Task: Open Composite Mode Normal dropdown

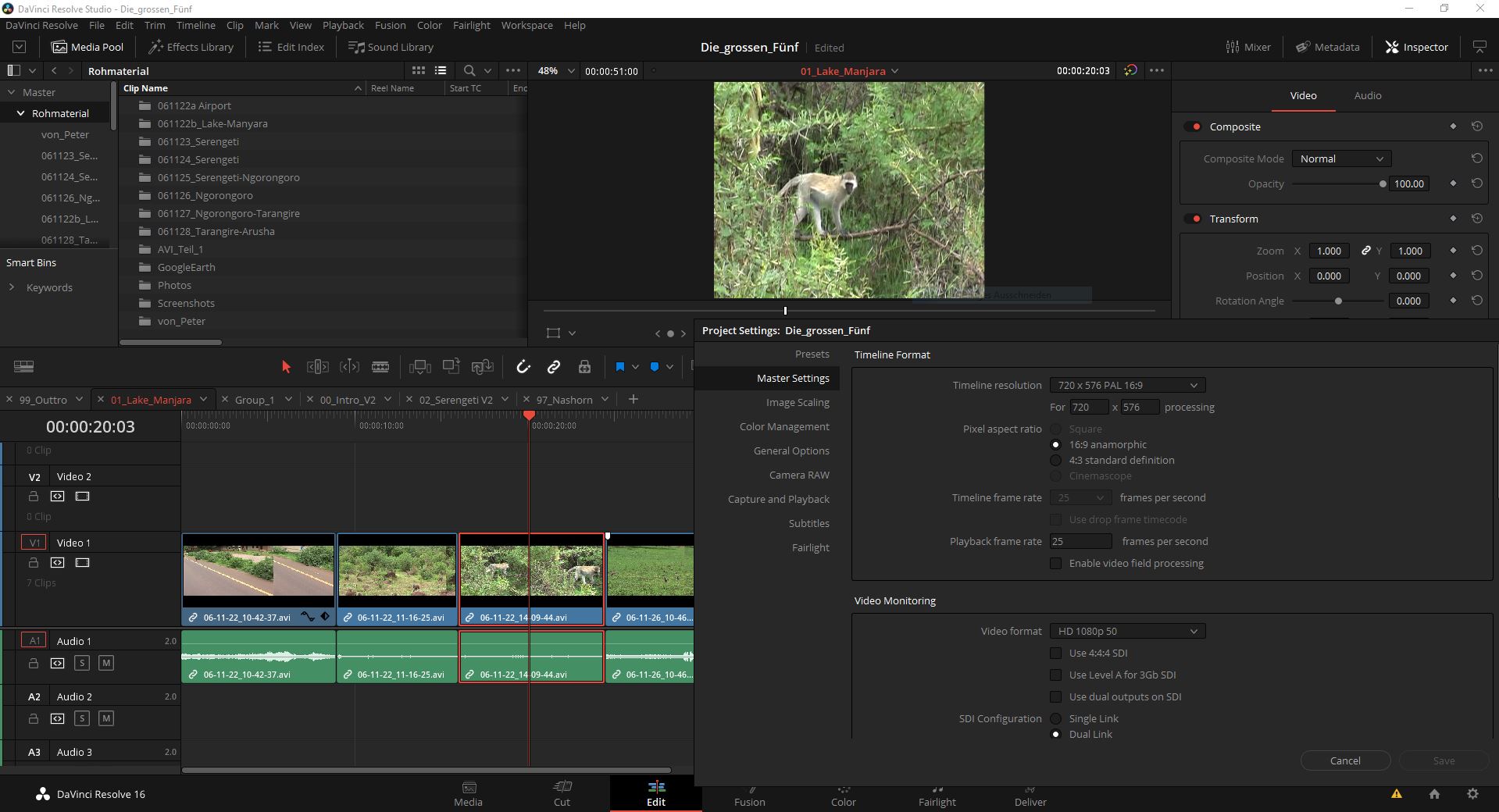Action: (1341, 158)
